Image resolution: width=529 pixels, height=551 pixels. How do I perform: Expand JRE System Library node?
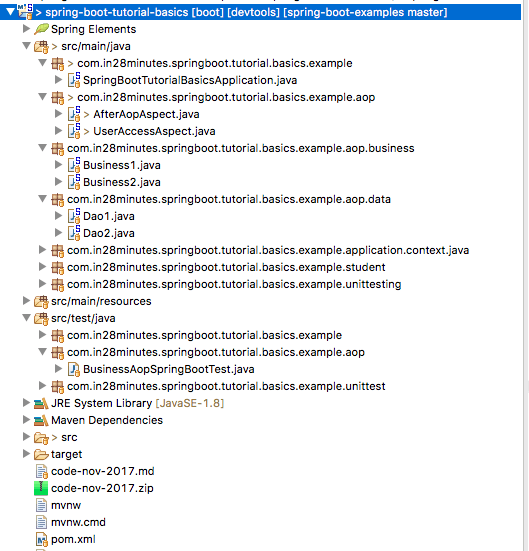point(26,402)
